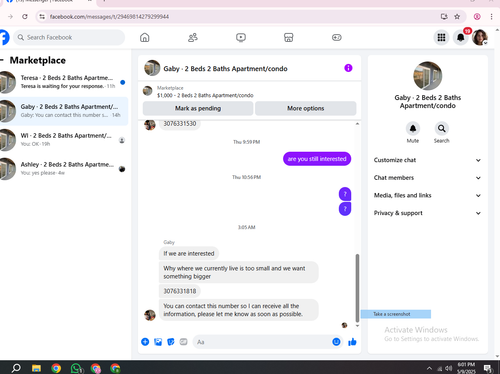The image size is (500, 374).
Task: Expand Privacy & support section
Action: pyautogui.click(x=427, y=213)
